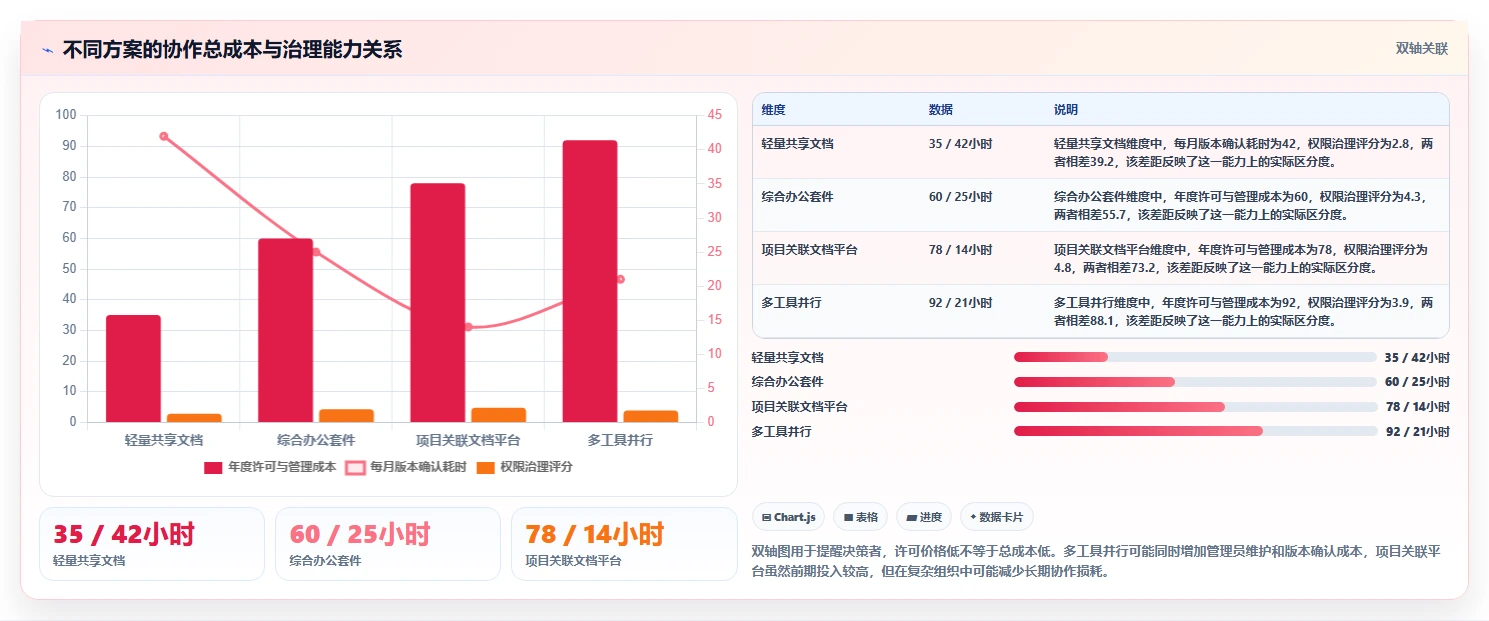Toggle 权限治理评分 legend entry

[x=525, y=467]
